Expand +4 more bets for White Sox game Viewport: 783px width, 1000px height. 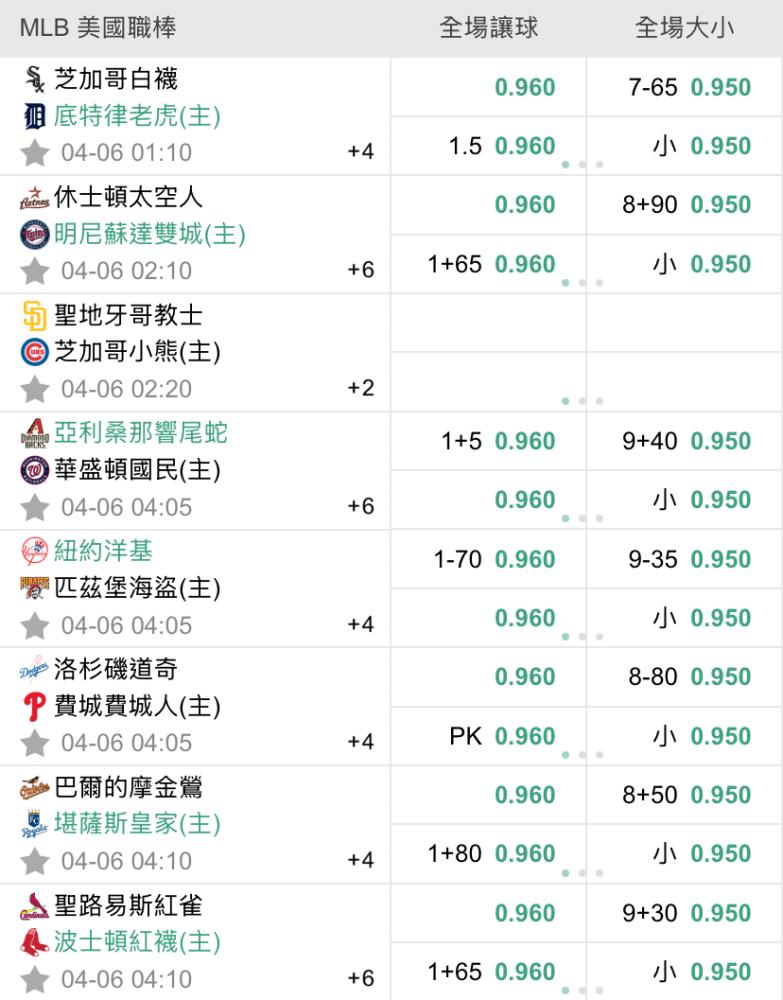361,152
